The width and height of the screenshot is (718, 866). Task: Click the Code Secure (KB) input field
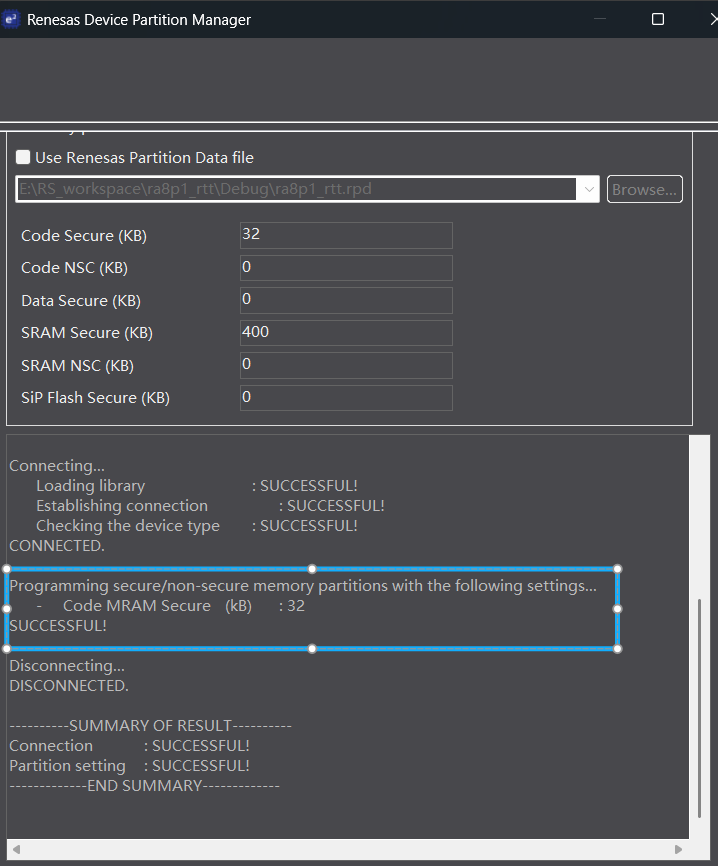346,235
